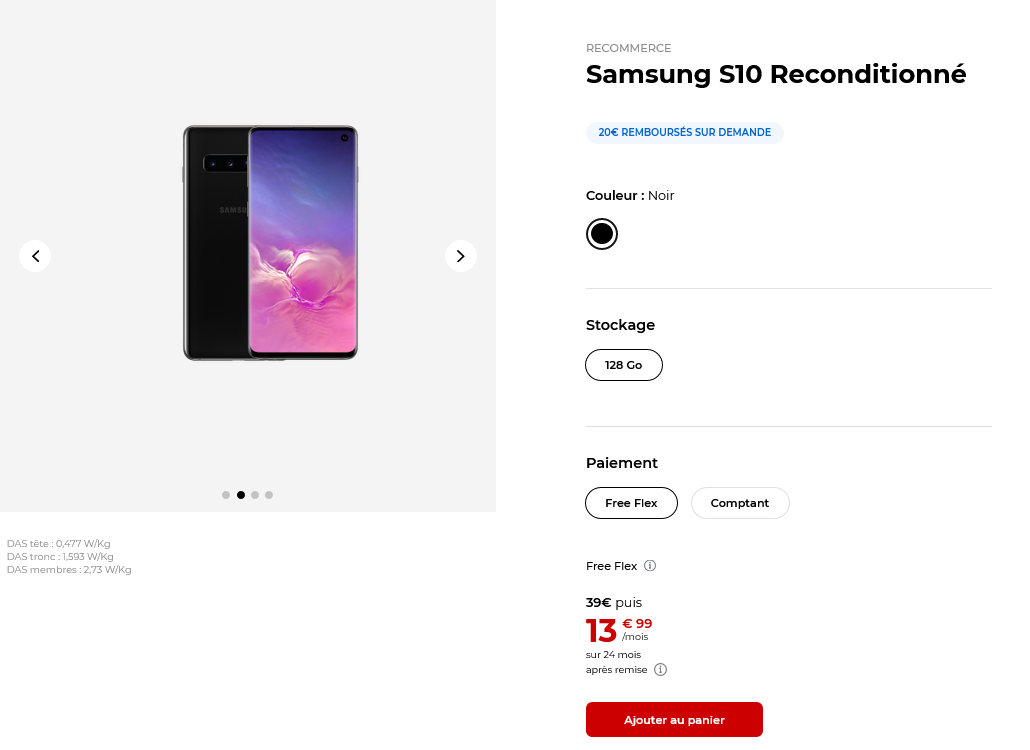The width and height of the screenshot is (1030, 750).
Task: Click the Samsung S10 phone image
Action: click(270, 242)
